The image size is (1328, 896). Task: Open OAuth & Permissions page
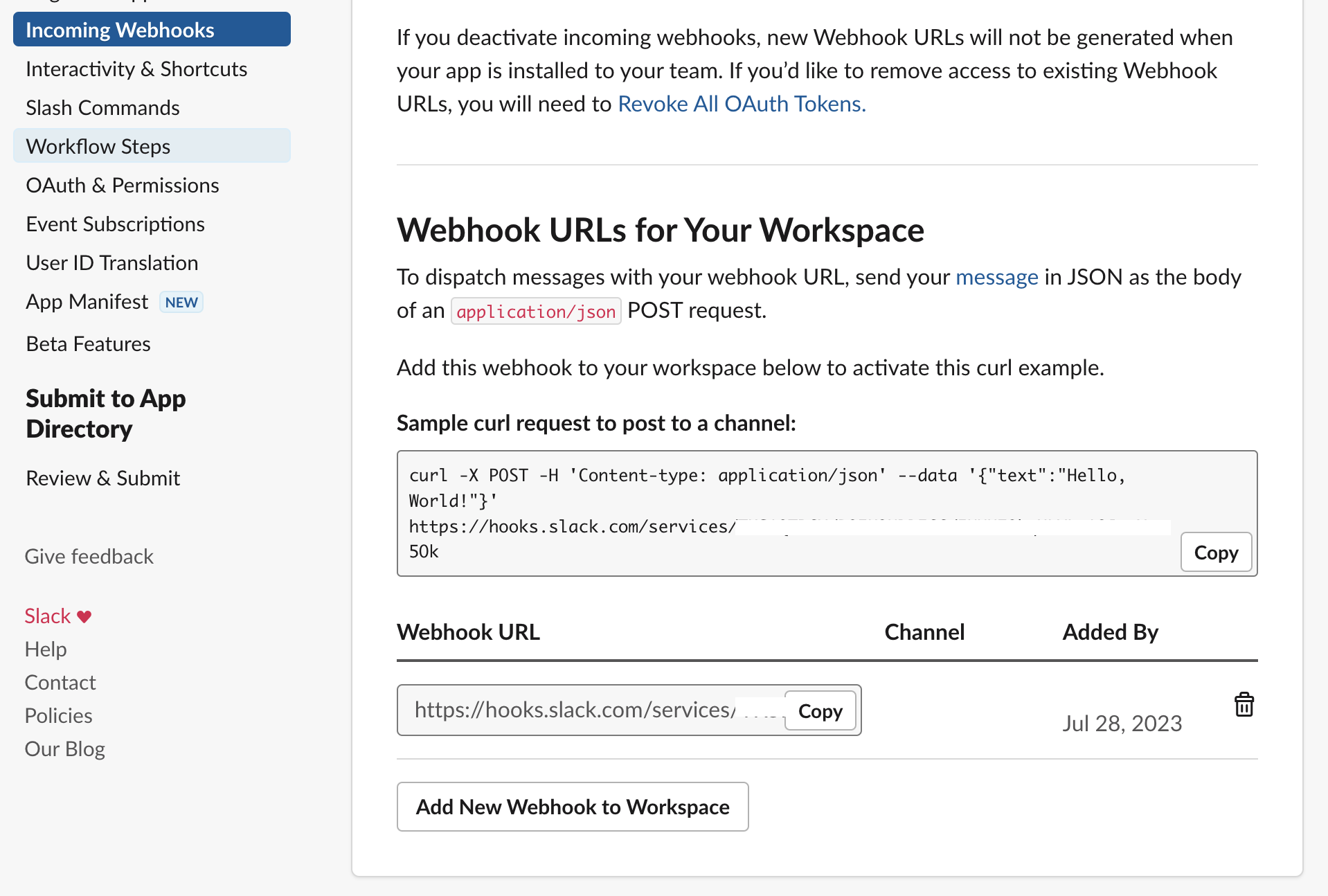123,186
